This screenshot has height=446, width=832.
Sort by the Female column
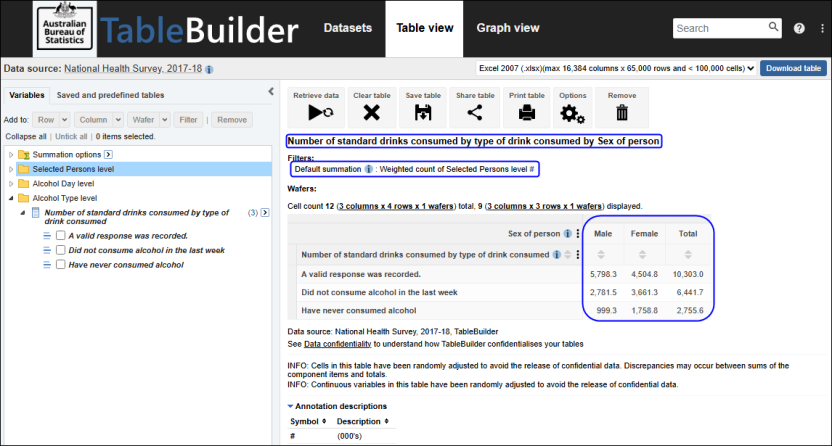coord(642,255)
